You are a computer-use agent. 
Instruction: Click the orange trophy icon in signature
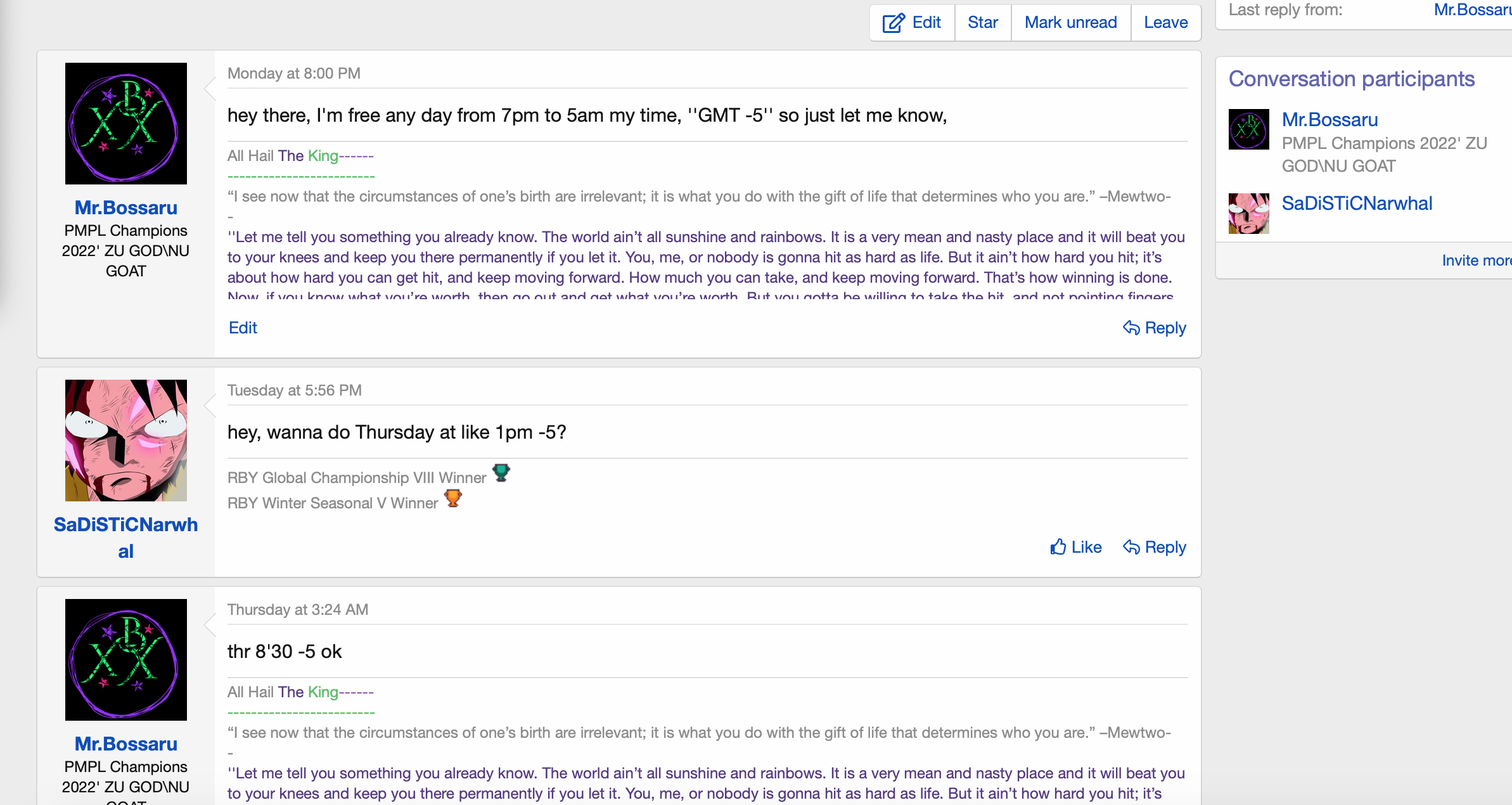pyautogui.click(x=453, y=499)
